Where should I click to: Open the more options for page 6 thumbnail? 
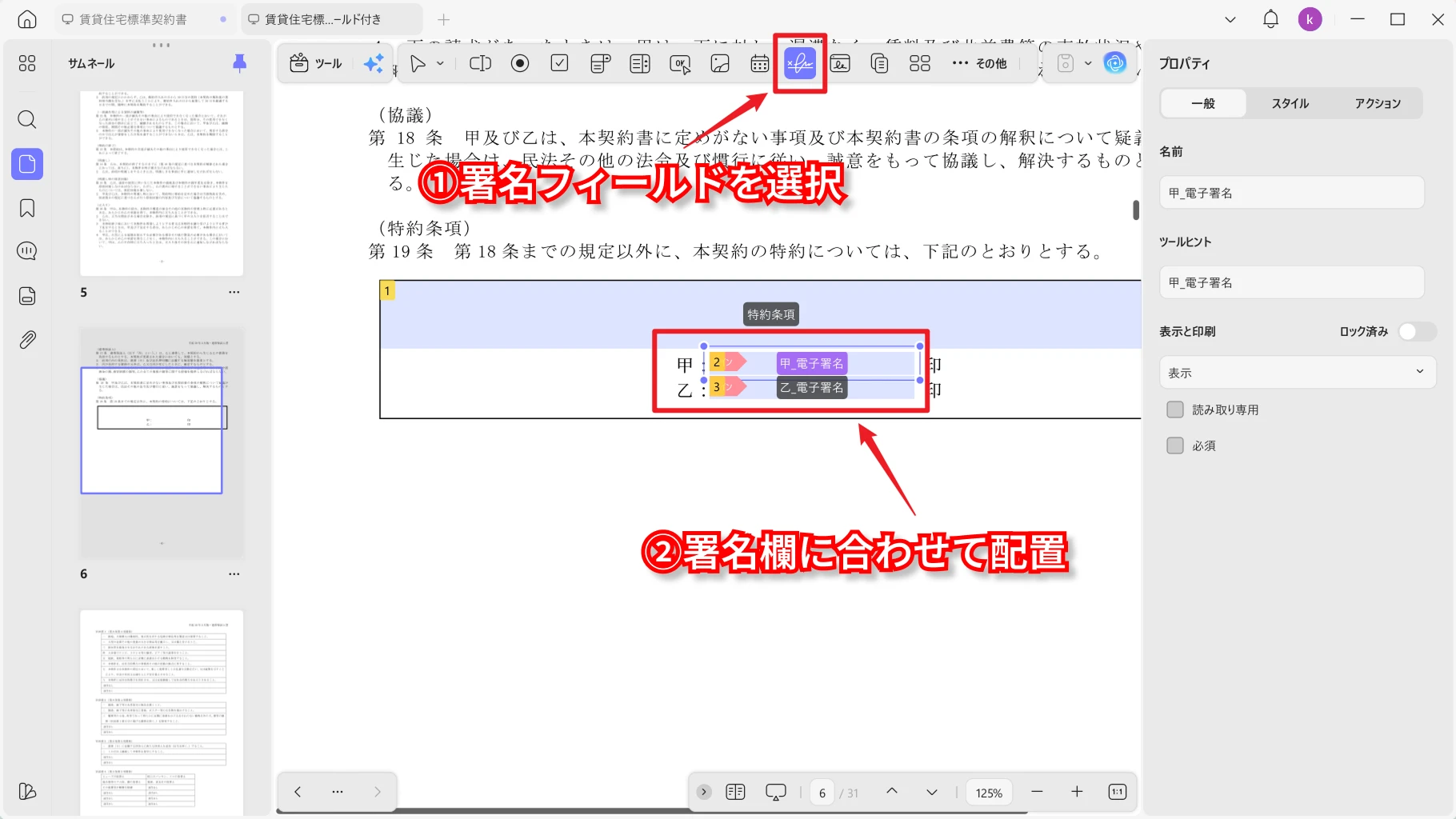click(x=234, y=573)
